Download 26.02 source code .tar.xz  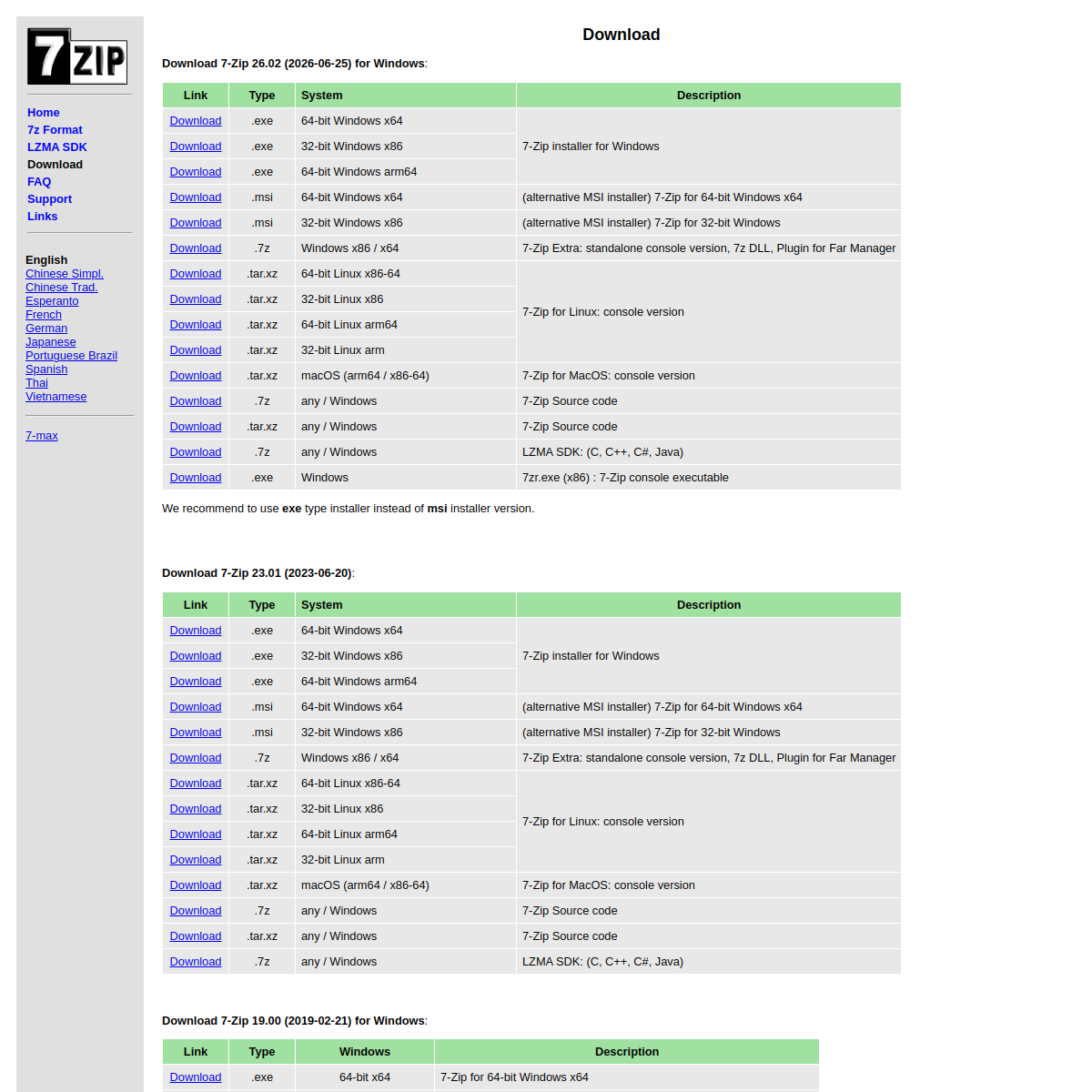click(196, 427)
